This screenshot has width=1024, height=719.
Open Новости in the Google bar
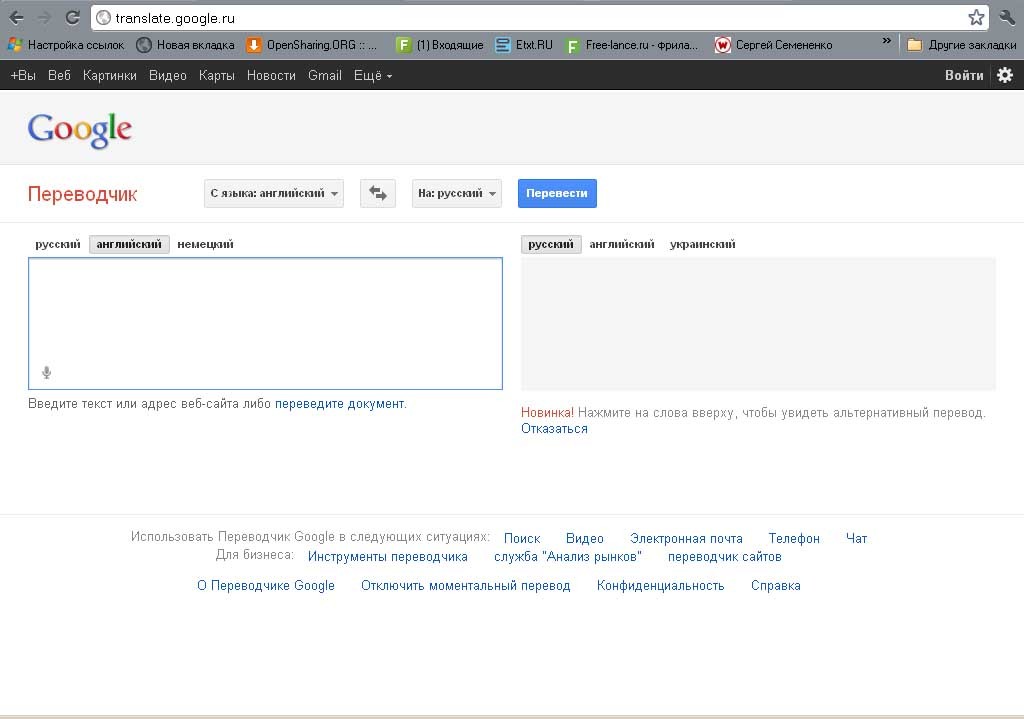271,76
